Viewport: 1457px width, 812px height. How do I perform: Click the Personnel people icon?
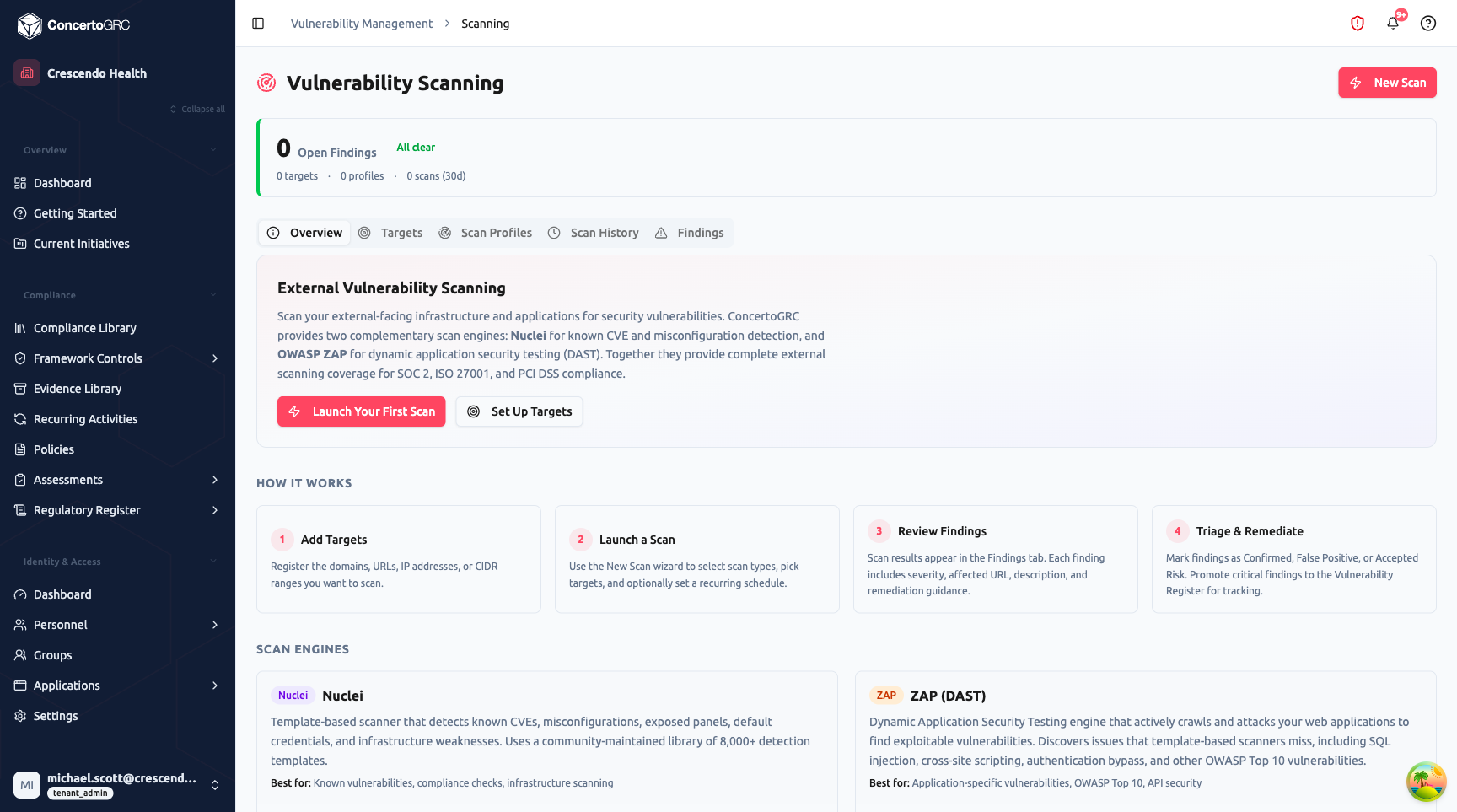pyautogui.click(x=20, y=625)
